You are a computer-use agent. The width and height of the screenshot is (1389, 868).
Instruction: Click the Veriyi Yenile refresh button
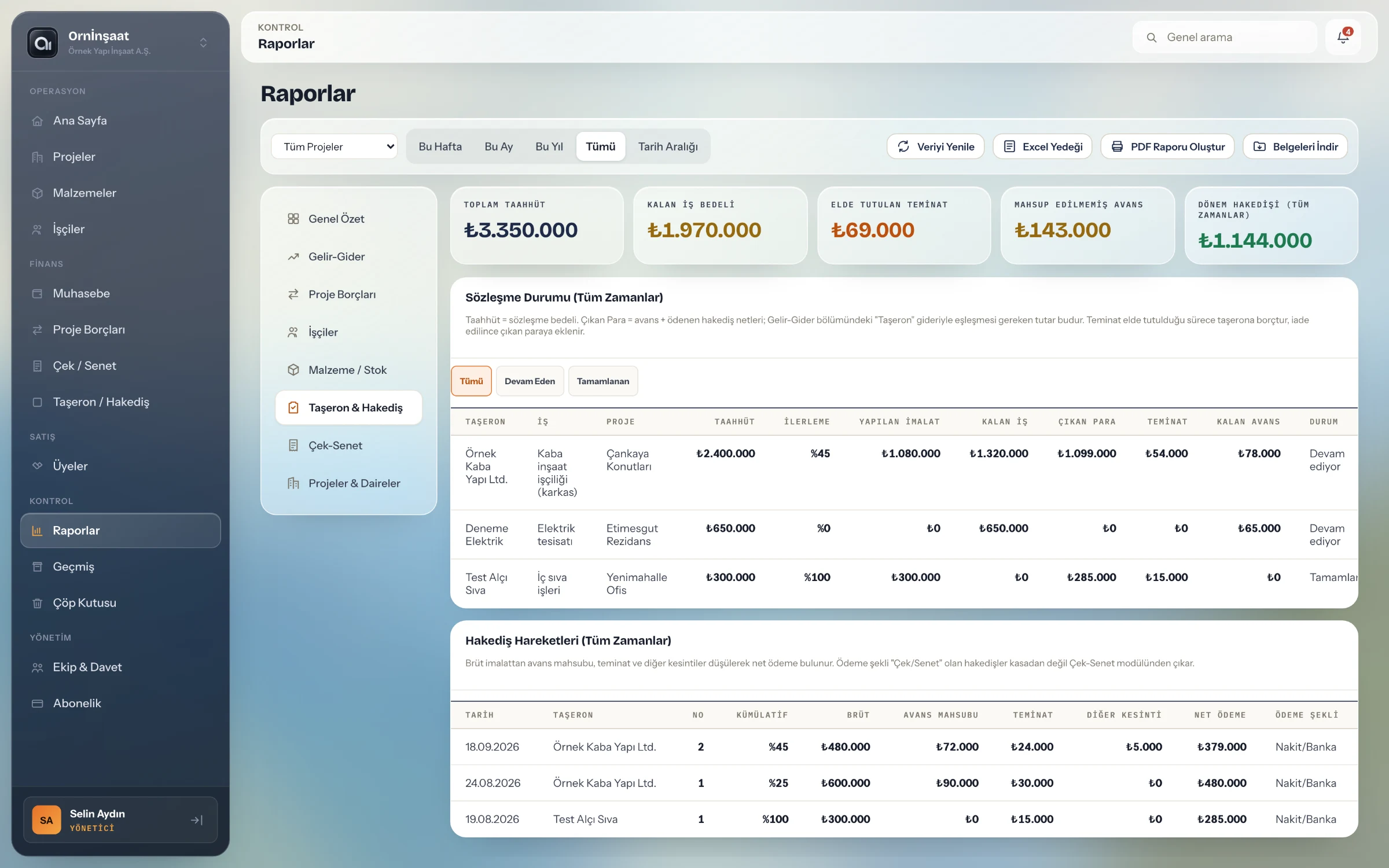click(x=935, y=146)
